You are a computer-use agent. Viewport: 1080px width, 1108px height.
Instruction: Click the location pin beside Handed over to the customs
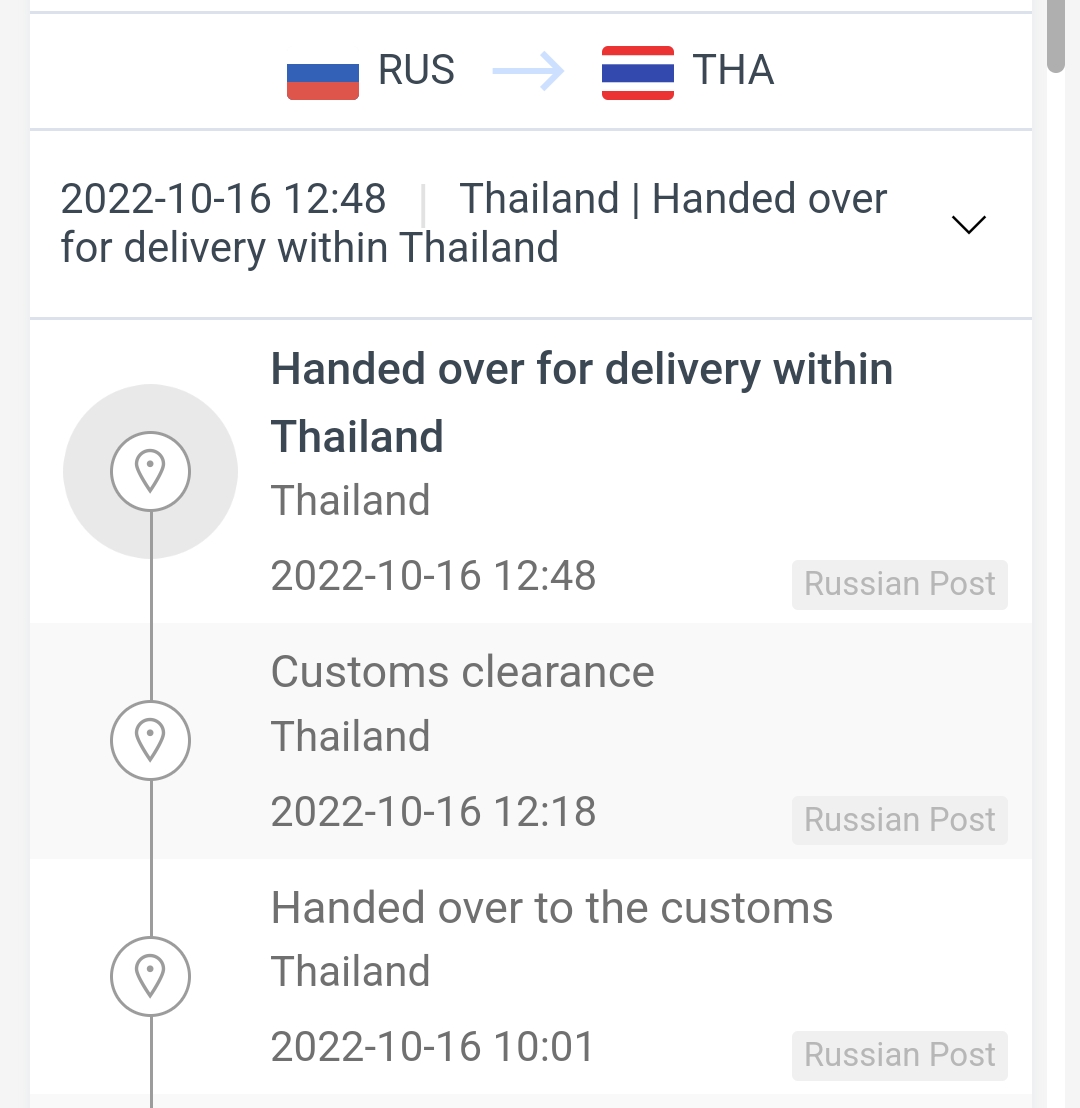point(151,976)
